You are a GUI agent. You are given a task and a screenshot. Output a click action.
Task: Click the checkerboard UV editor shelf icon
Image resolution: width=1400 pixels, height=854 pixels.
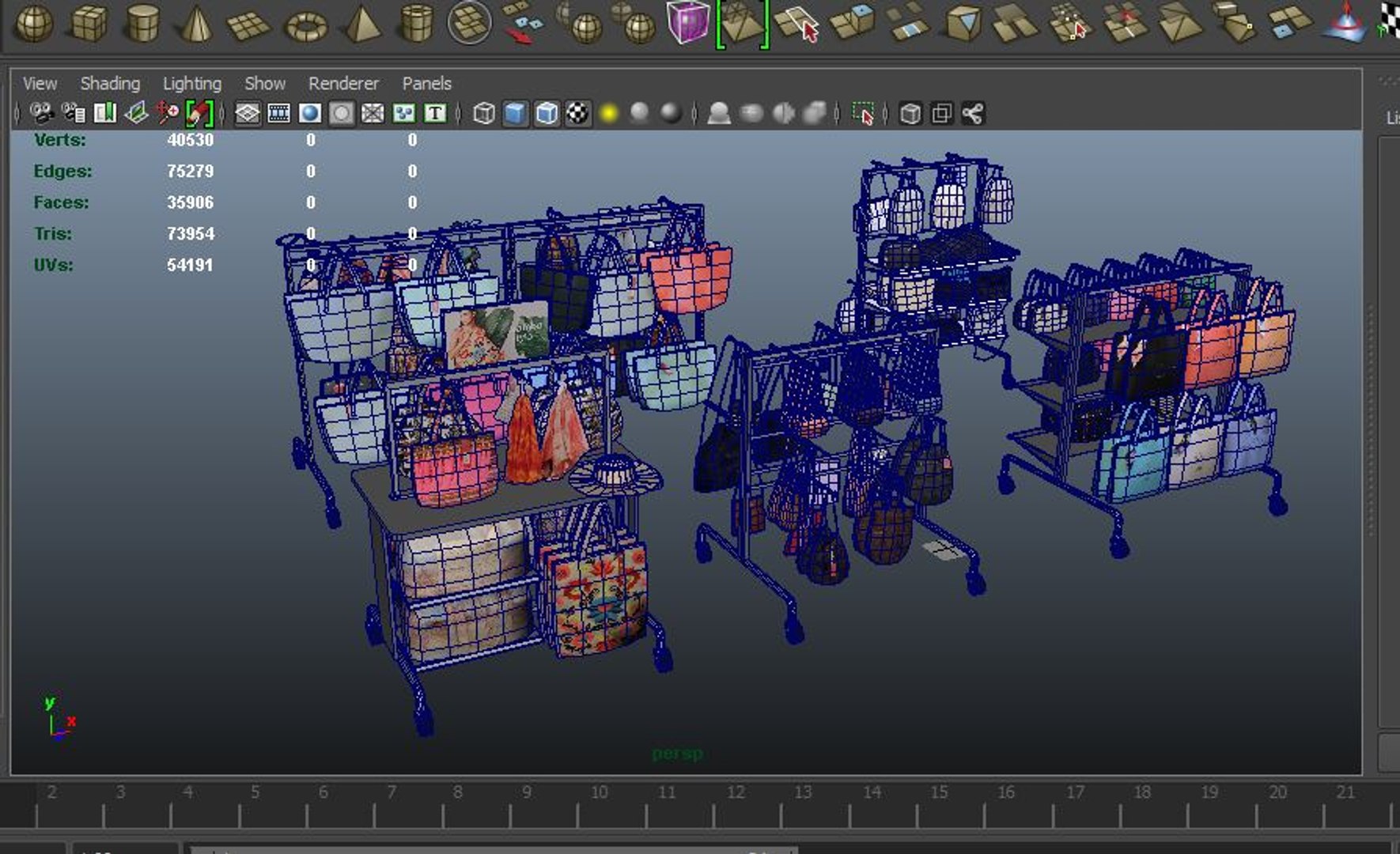tap(1390, 21)
